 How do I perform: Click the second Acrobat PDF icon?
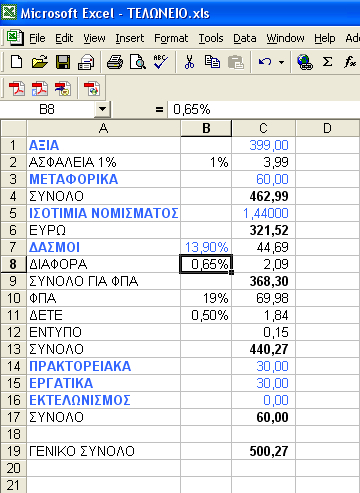(x=40, y=89)
